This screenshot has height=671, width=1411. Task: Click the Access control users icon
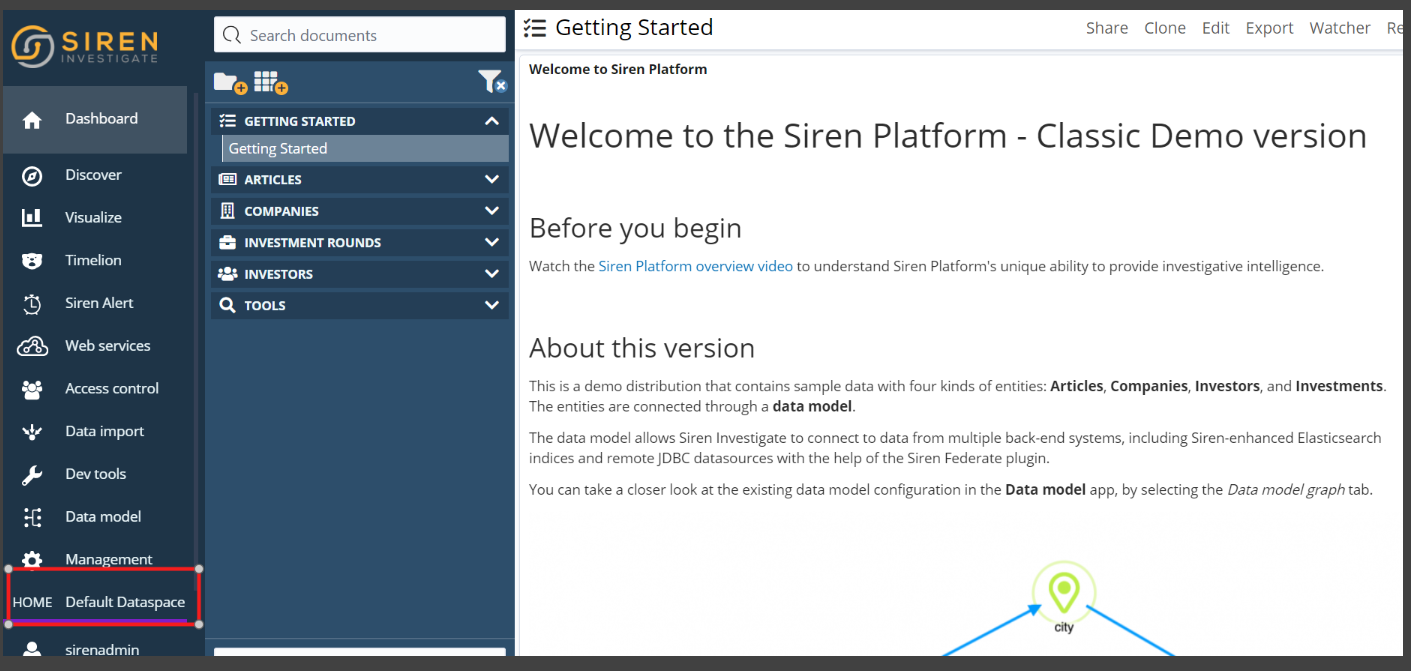point(32,389)
